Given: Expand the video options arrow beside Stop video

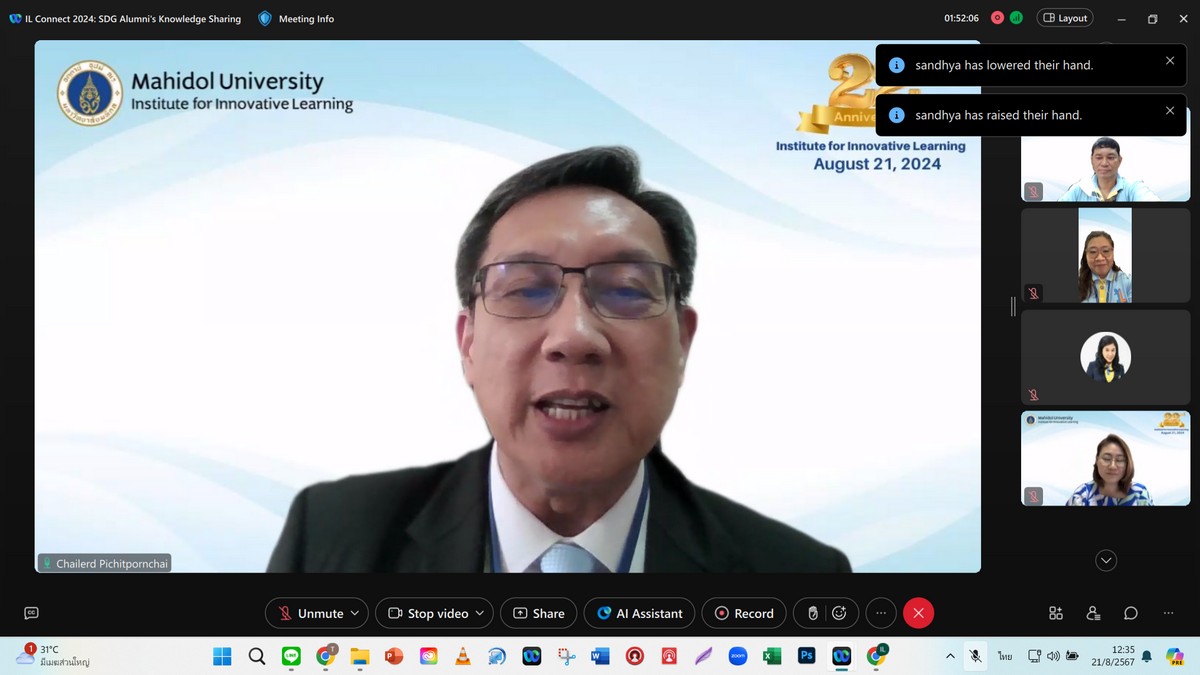Looking at the screenshot, I should (x=480, y=613).
